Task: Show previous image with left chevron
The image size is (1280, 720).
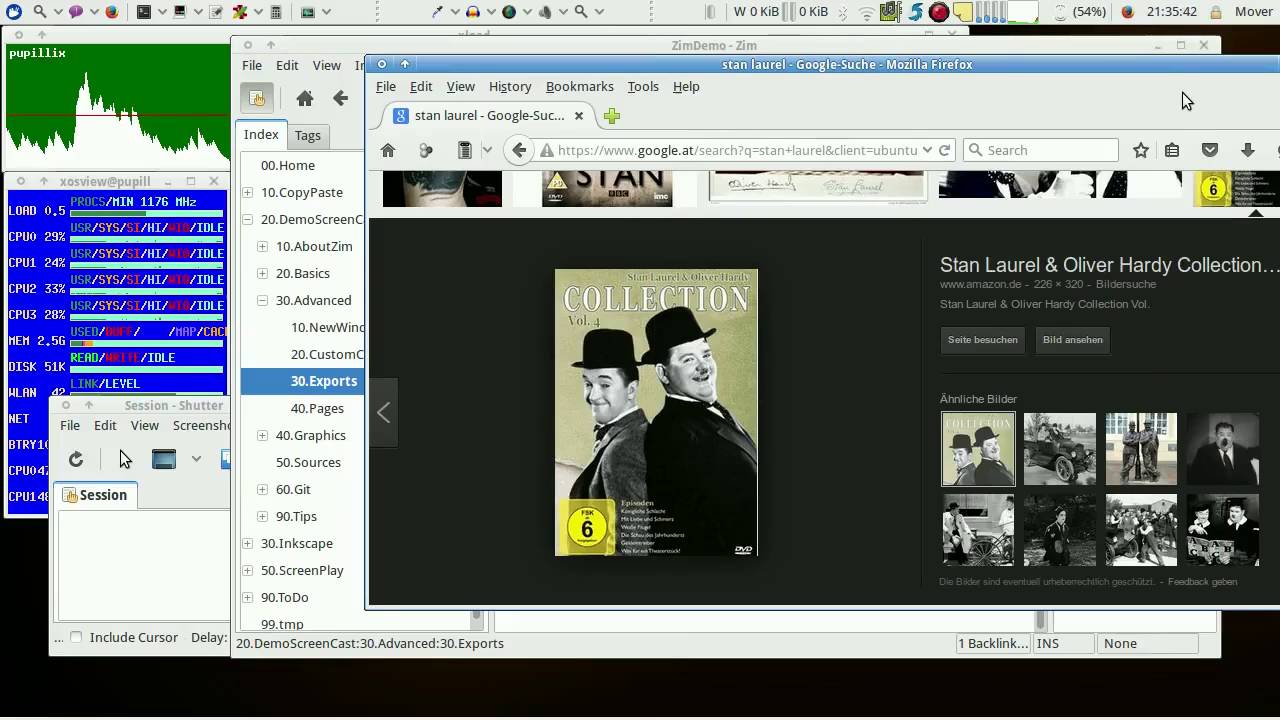Action: [x=384, y=412]
